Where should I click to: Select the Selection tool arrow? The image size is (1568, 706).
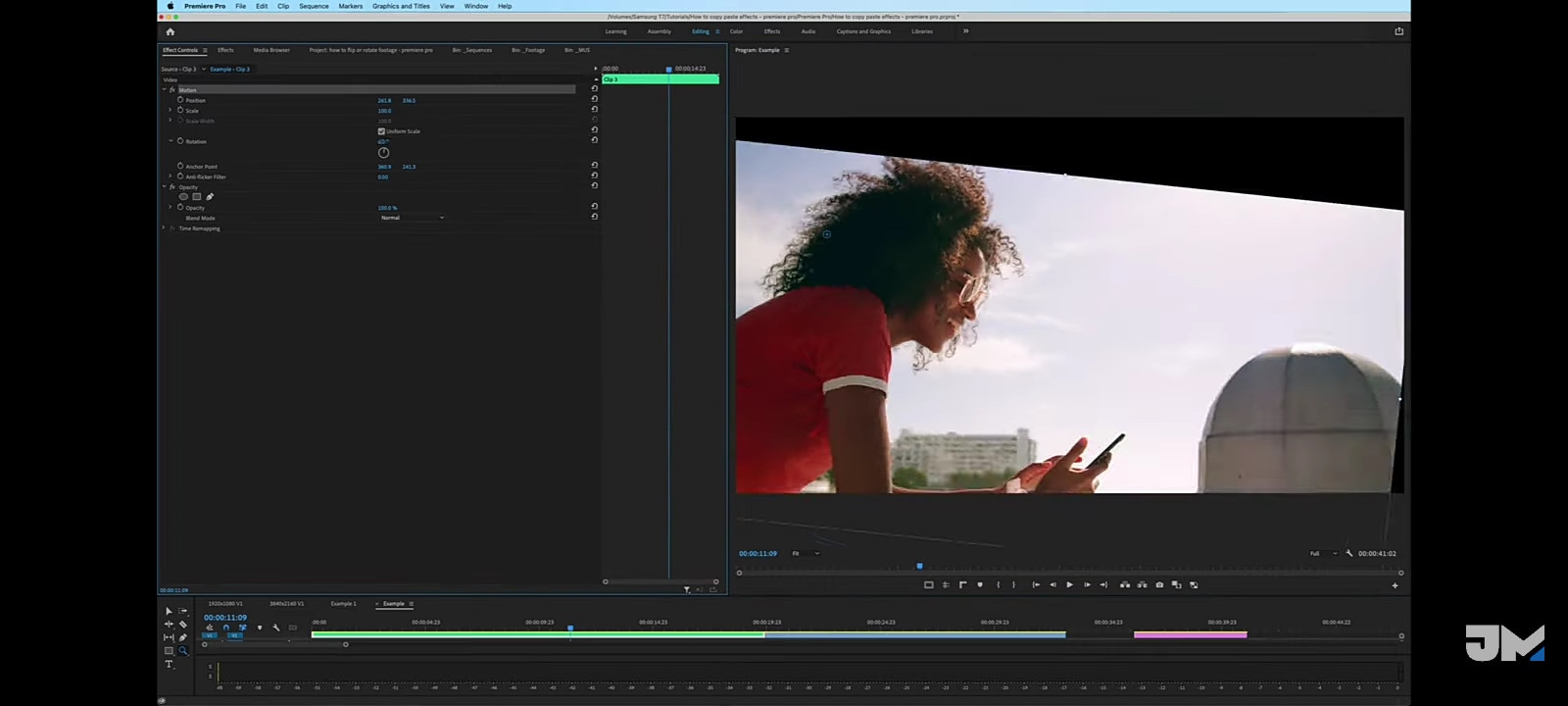point(169,611)
